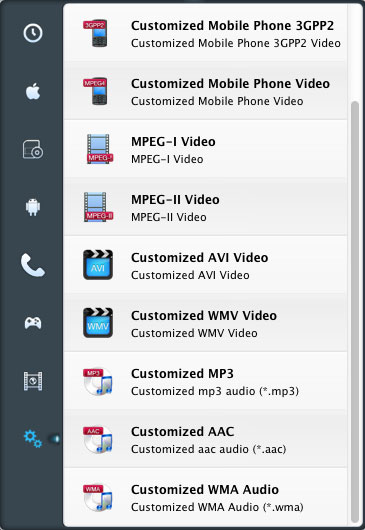Choose Customized Mobile Phone 3GPP2 format
The width and height of the screenshot is (365, 530).
(x=205, y=33)
